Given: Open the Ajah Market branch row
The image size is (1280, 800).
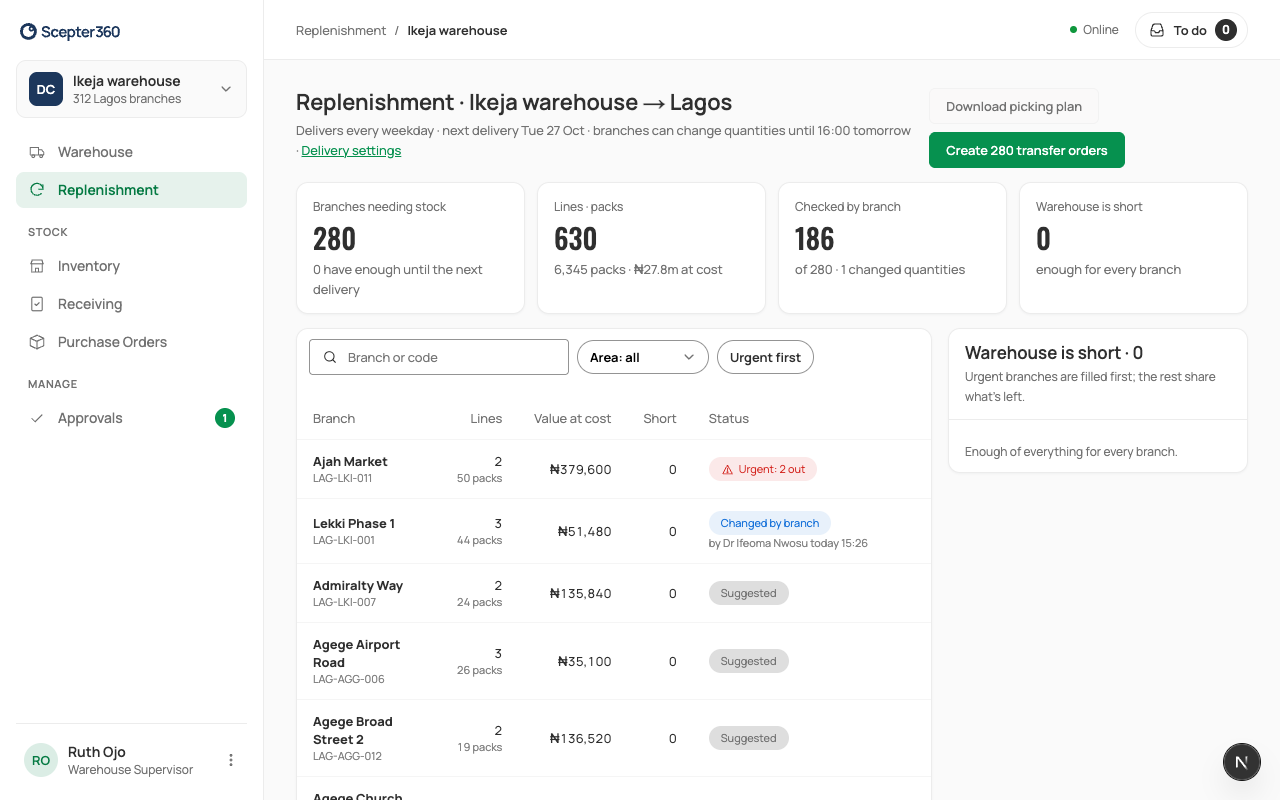Looking at the screenshot, I should [x=614, y=469].
